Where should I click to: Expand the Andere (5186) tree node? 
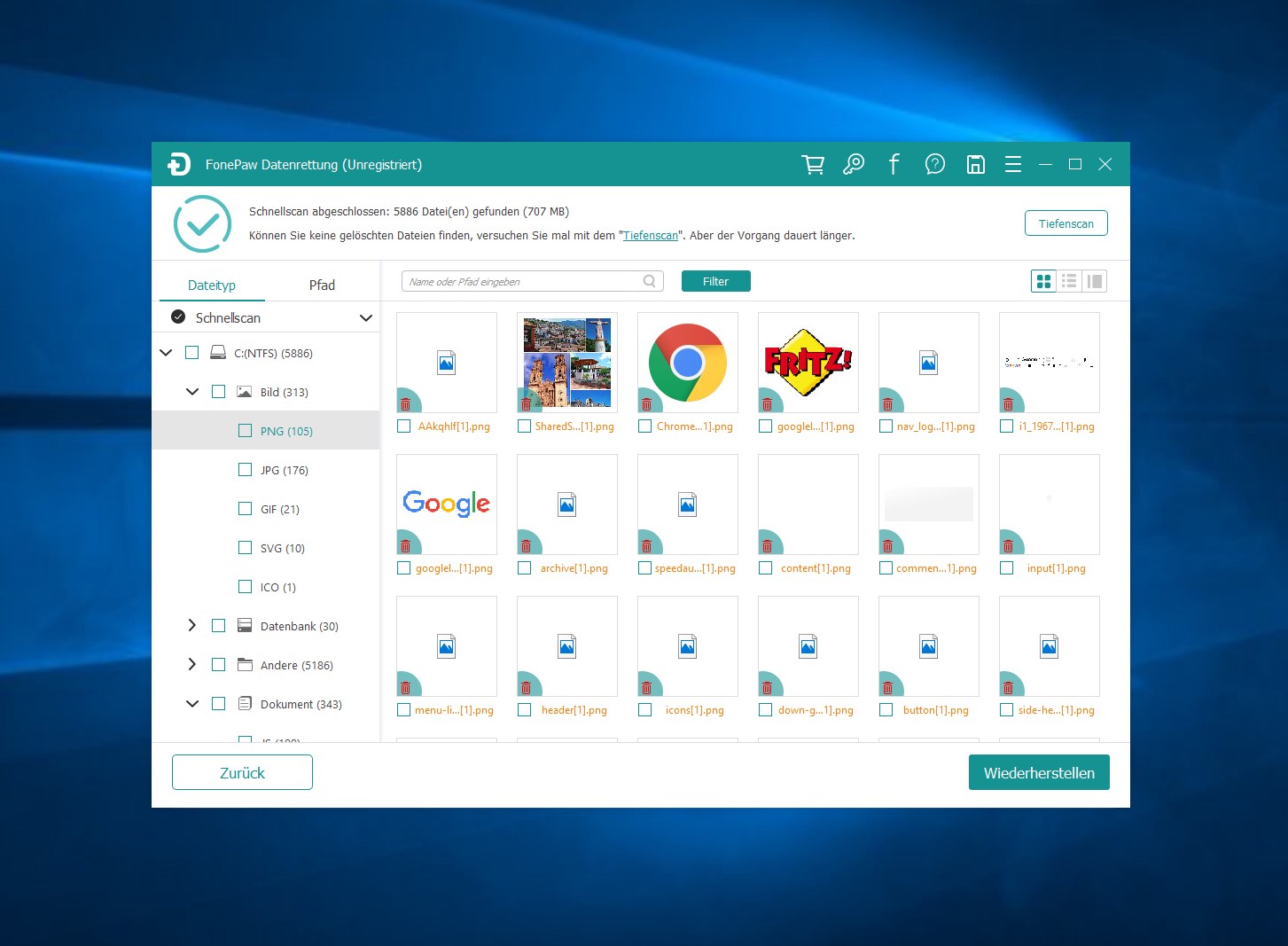coord(192,665)
